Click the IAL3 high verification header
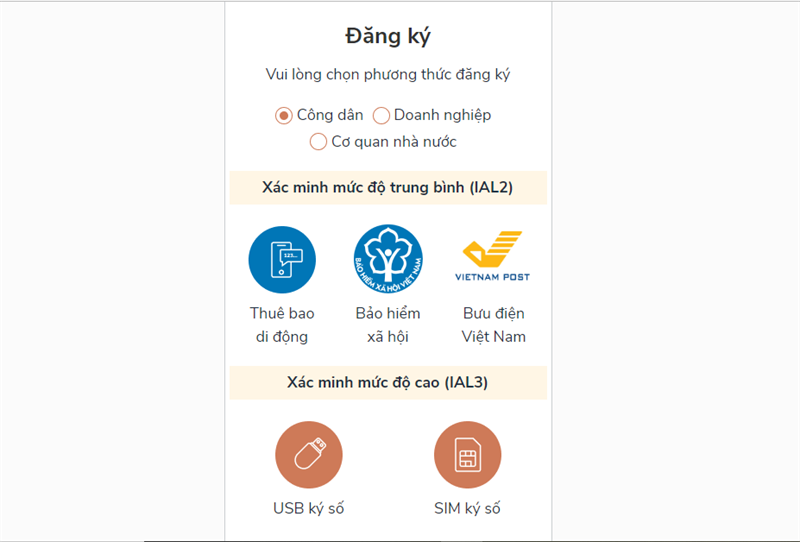Viewport: 800px width, 542px height. point(388,383)
